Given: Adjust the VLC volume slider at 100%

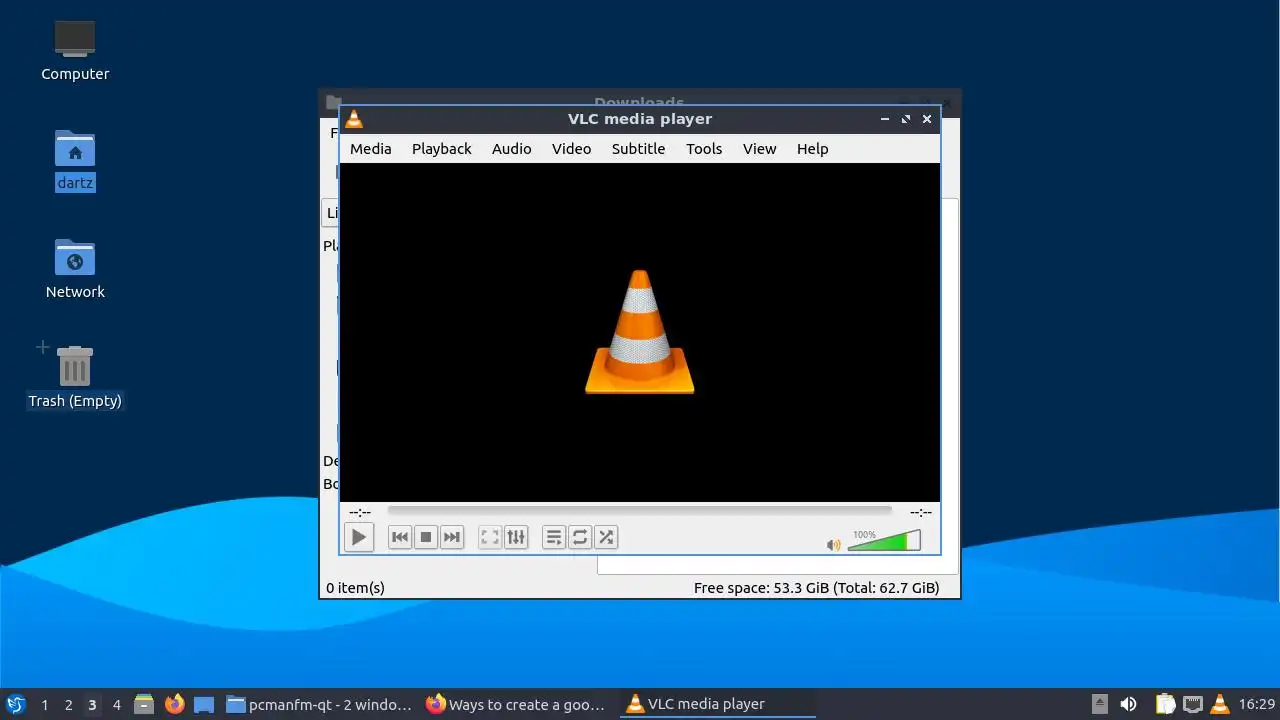Looking at the screenshot, I should click(x=884, y=541).
